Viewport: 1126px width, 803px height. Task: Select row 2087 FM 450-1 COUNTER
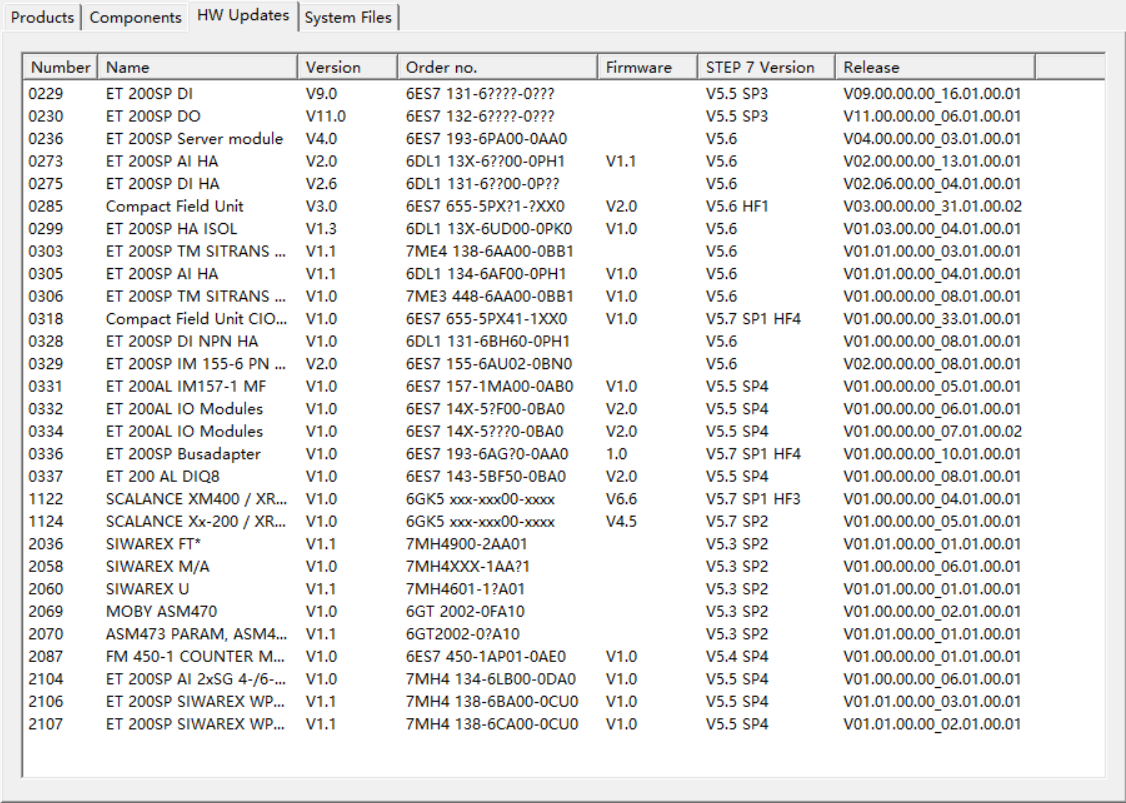(x=196, y=656)
